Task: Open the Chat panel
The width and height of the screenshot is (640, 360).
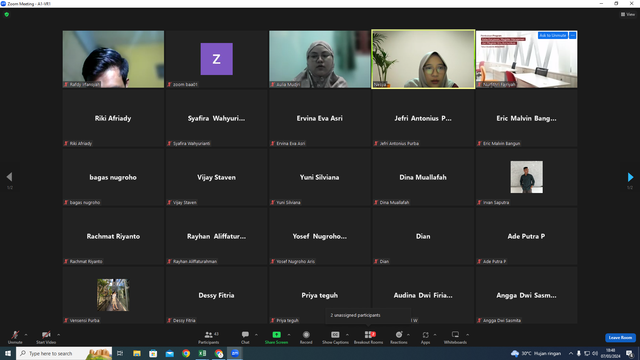Action: pos(245,337)
